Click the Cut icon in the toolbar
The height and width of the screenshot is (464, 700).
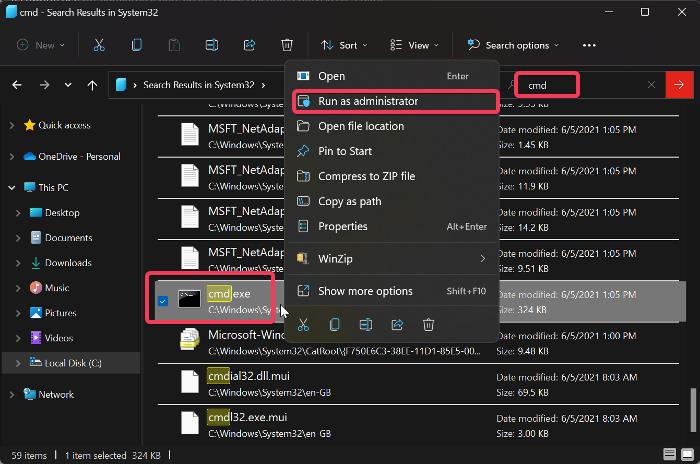click(99, 45)
